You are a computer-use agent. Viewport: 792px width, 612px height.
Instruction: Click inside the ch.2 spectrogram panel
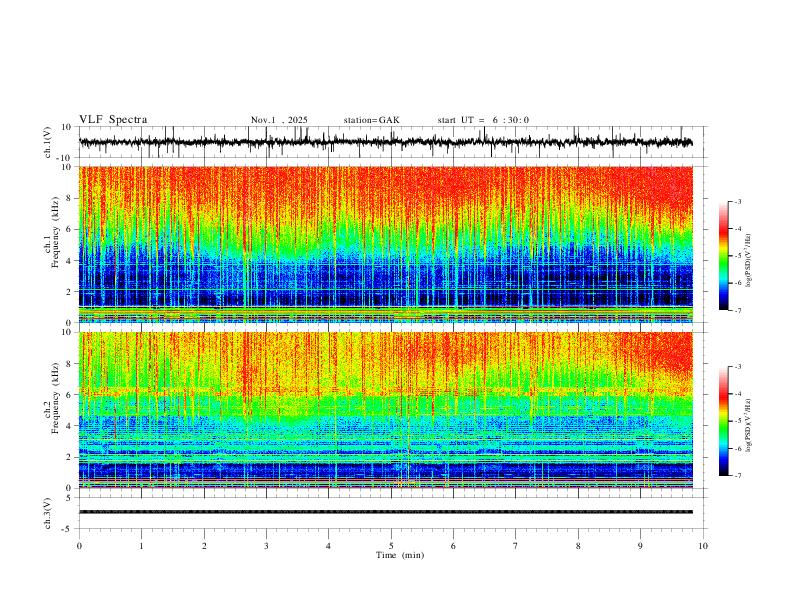(386, 410)
